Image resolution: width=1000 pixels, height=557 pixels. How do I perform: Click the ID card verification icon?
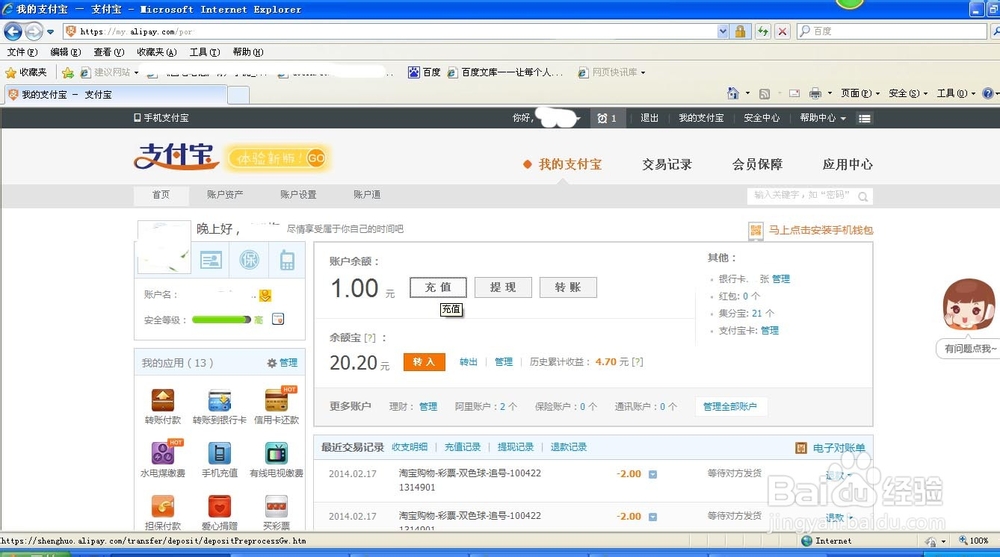pyautogui.click(x=210, y=259)
